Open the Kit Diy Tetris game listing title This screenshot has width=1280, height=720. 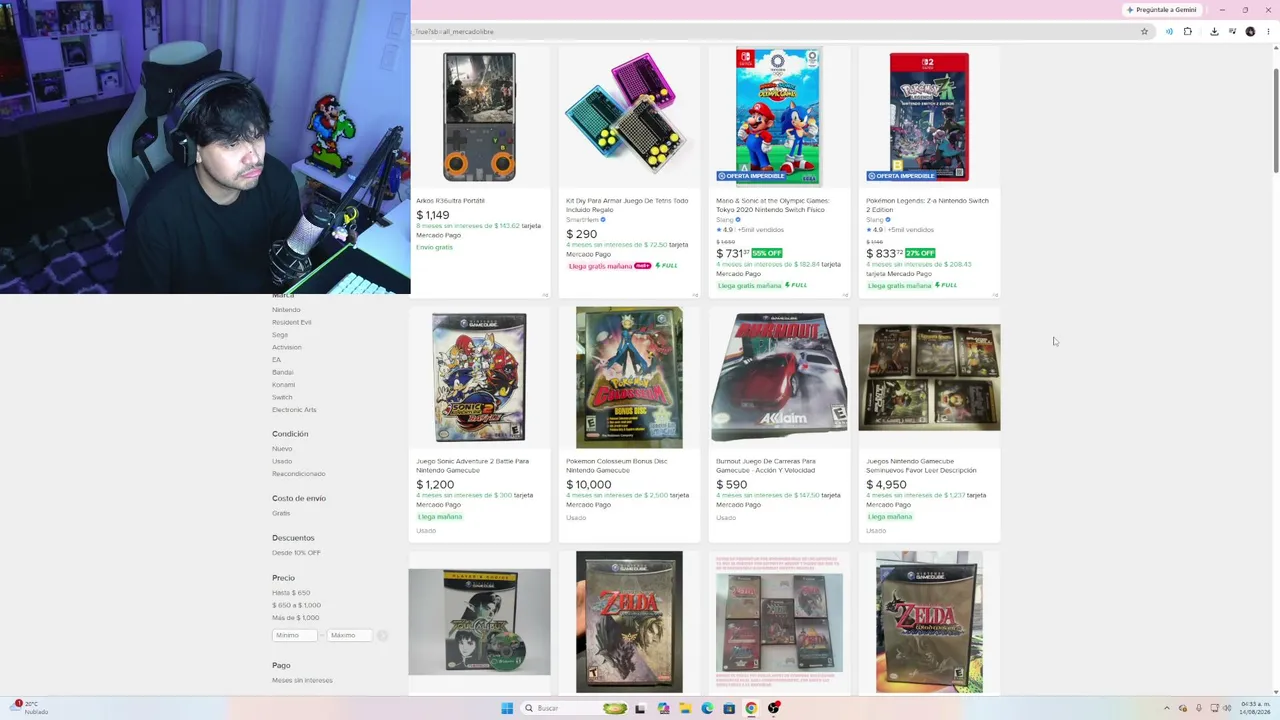pyautogui.click(x=627, y=205)
